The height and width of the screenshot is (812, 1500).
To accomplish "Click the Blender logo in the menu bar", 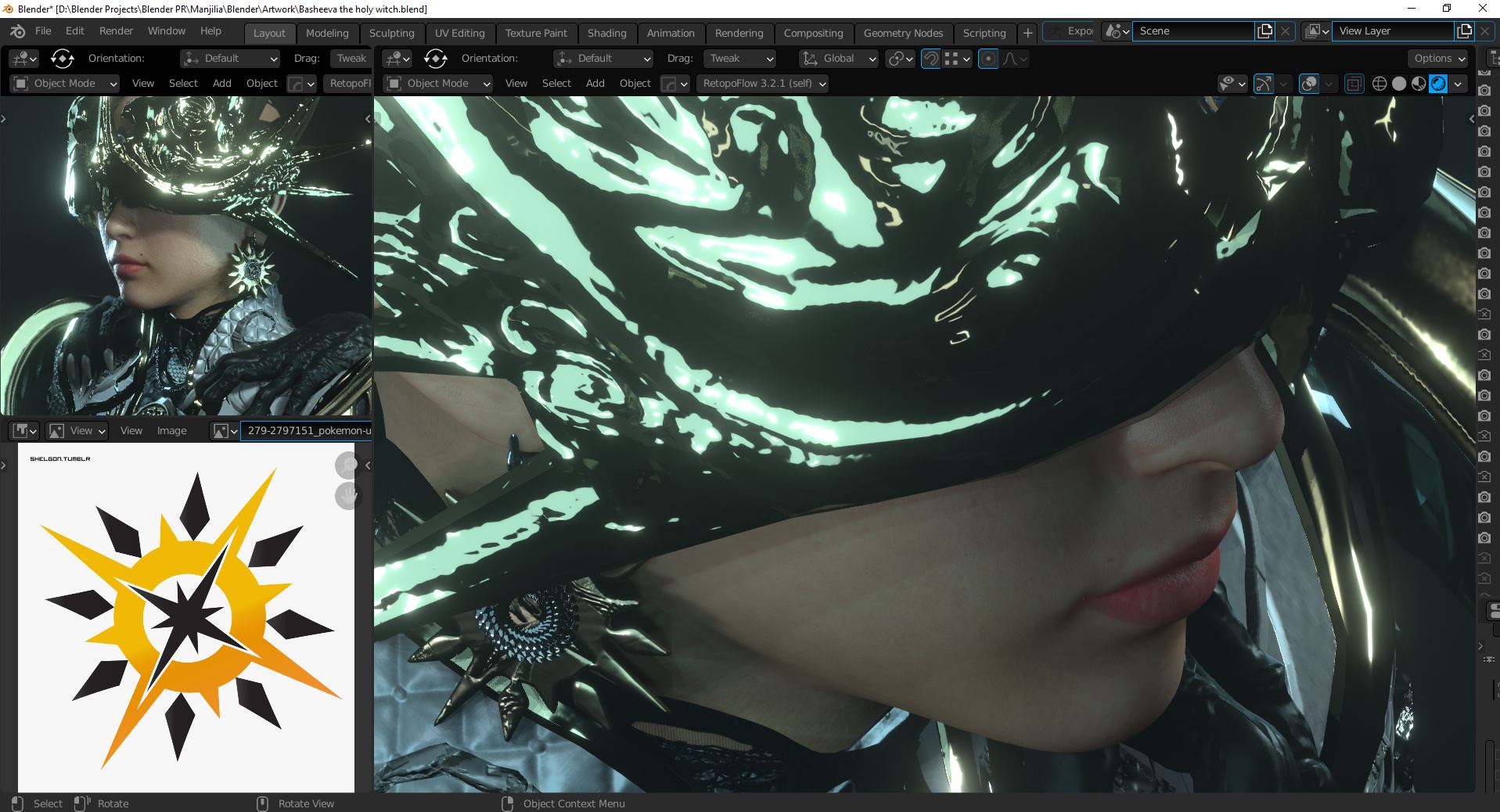I will coord(18,31).
